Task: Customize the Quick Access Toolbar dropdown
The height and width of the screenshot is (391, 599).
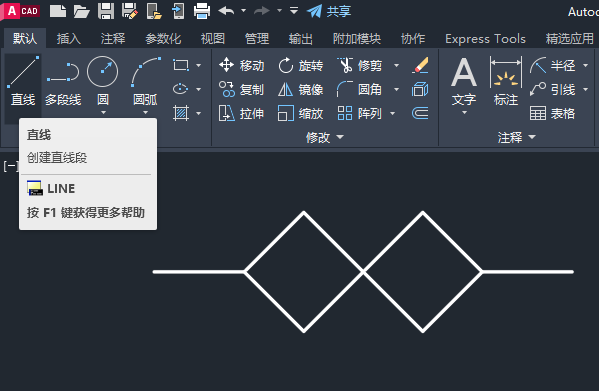Action: [x=293, y=10]
